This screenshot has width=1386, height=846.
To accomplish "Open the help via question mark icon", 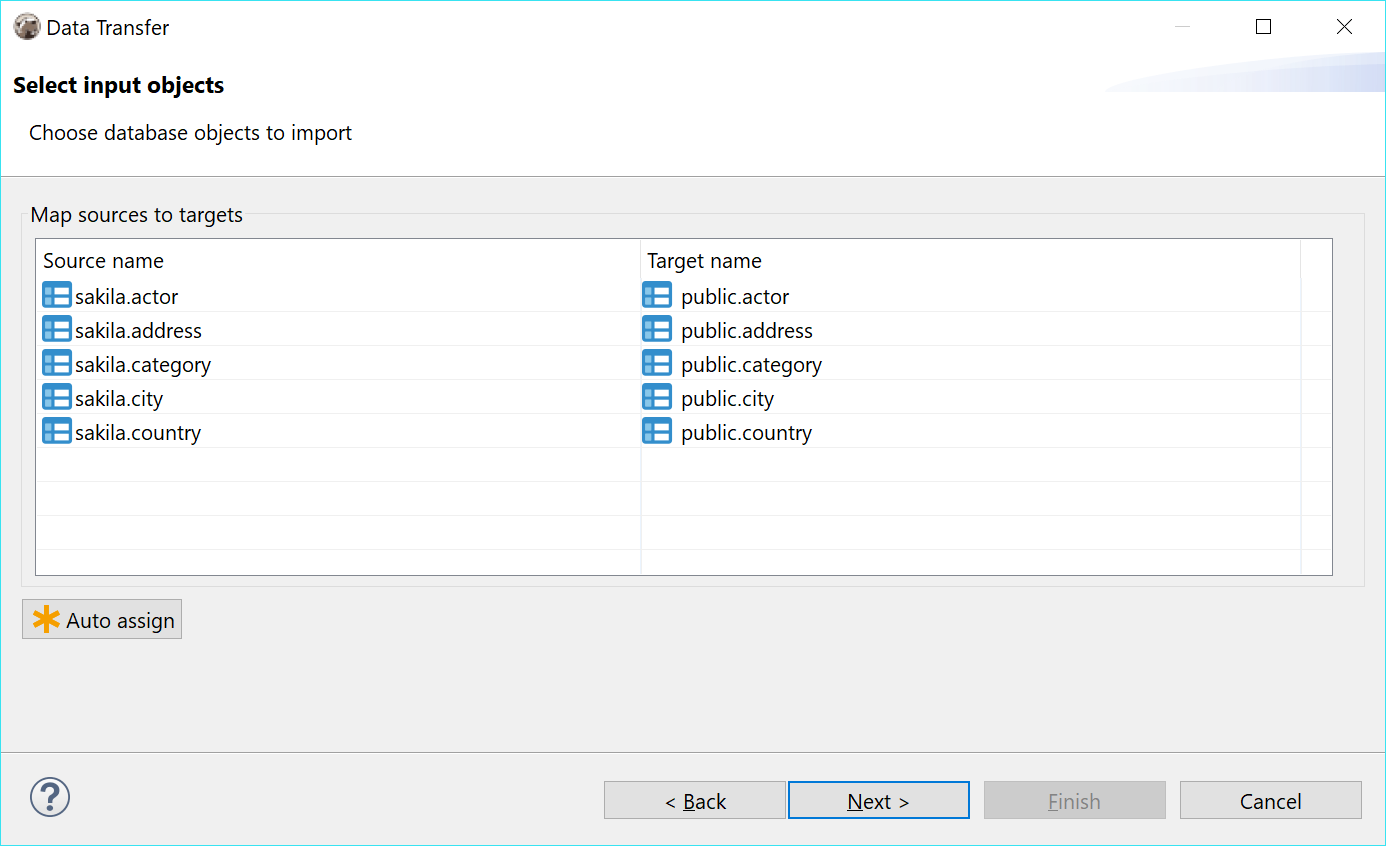I will [49, 797].
